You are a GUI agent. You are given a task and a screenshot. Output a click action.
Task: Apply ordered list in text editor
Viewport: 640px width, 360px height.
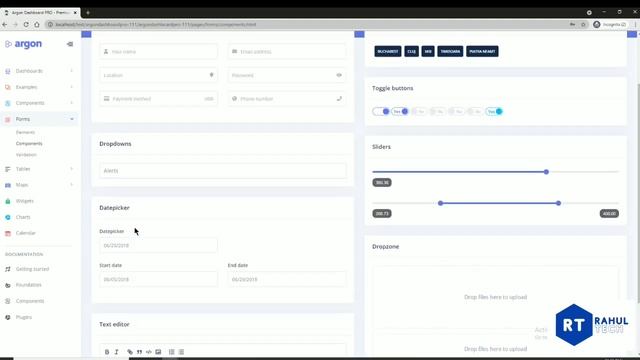(171, 352)
